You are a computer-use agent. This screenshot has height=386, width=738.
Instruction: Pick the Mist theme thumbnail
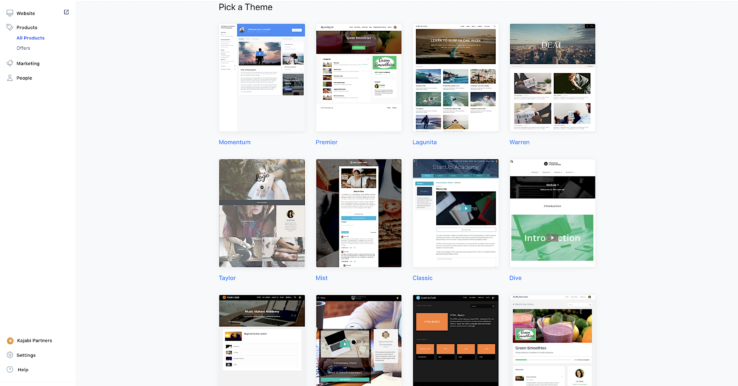359,213
